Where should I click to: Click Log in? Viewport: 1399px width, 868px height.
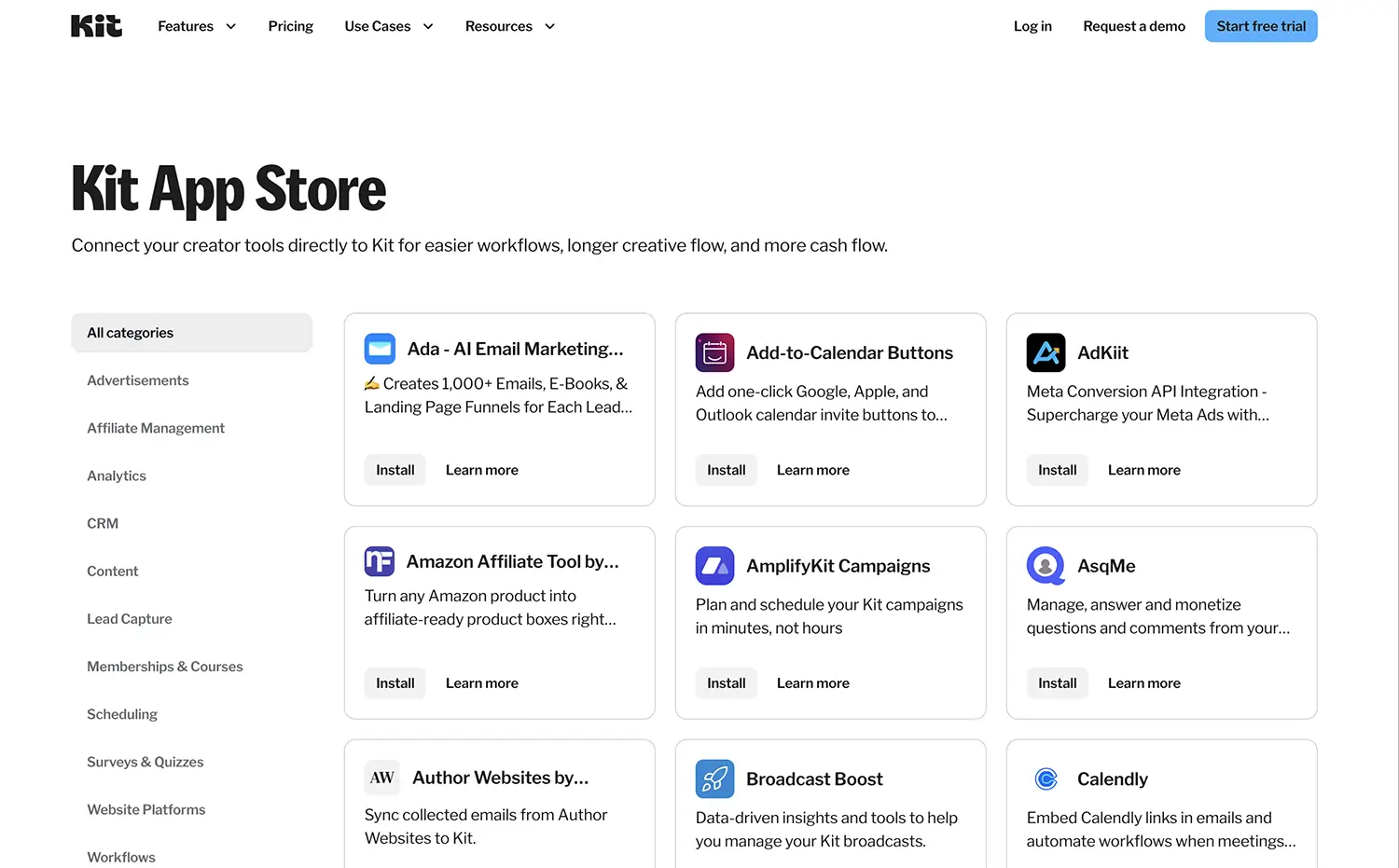pyautogui.click(x=1032, y=26)
